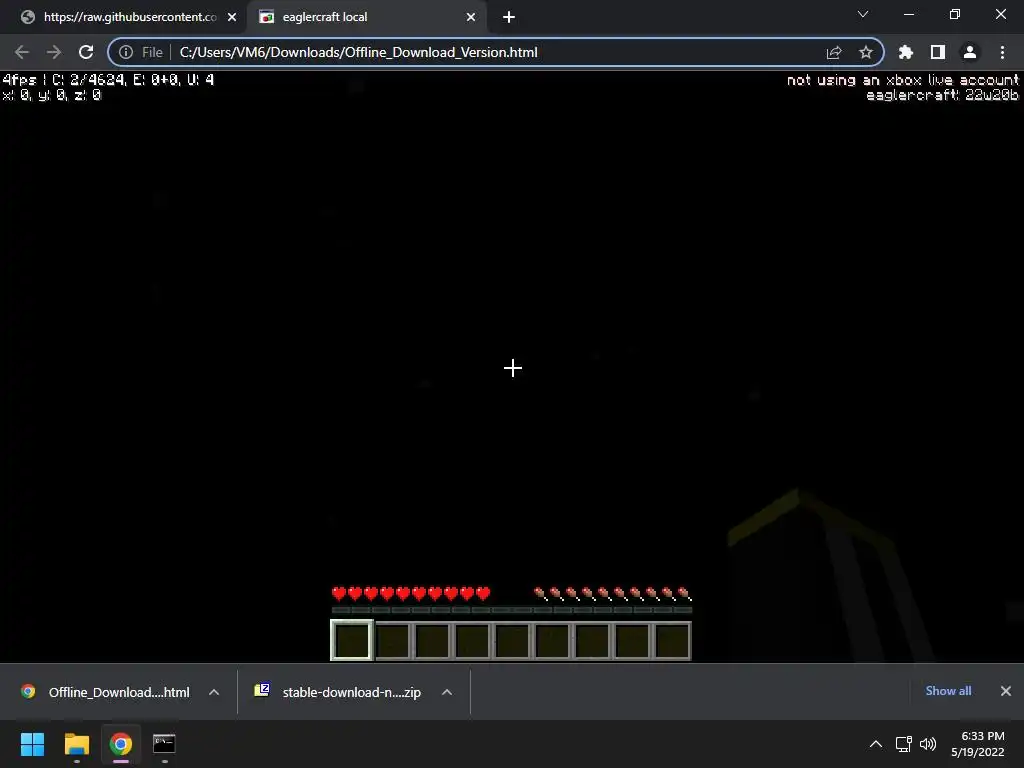Screen dimensions: 1024x768
Task: Open File Explorer from the taskbar
Action: coord(76,744)
